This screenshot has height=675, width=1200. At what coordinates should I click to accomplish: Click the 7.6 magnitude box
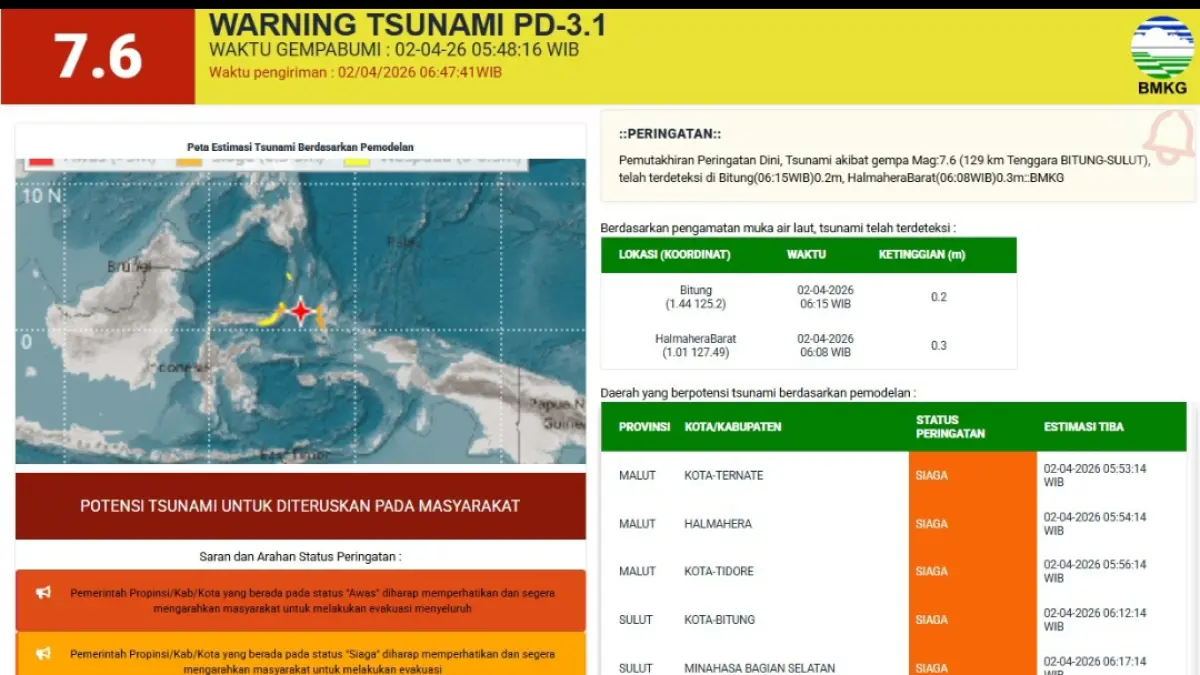click(x=98, y=57)
